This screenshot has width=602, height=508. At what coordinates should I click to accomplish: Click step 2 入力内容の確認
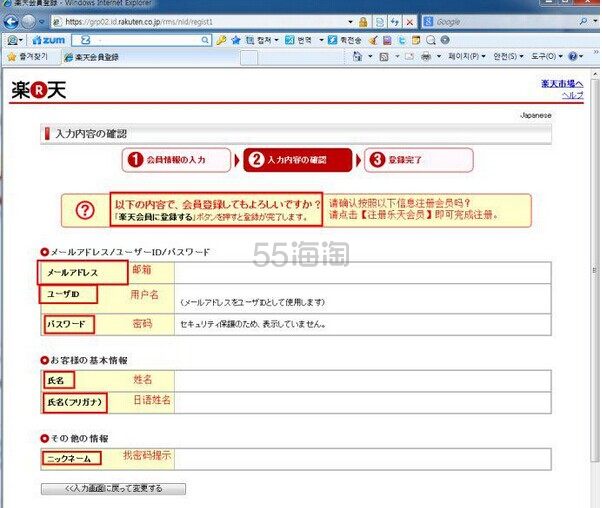point(298,160)
